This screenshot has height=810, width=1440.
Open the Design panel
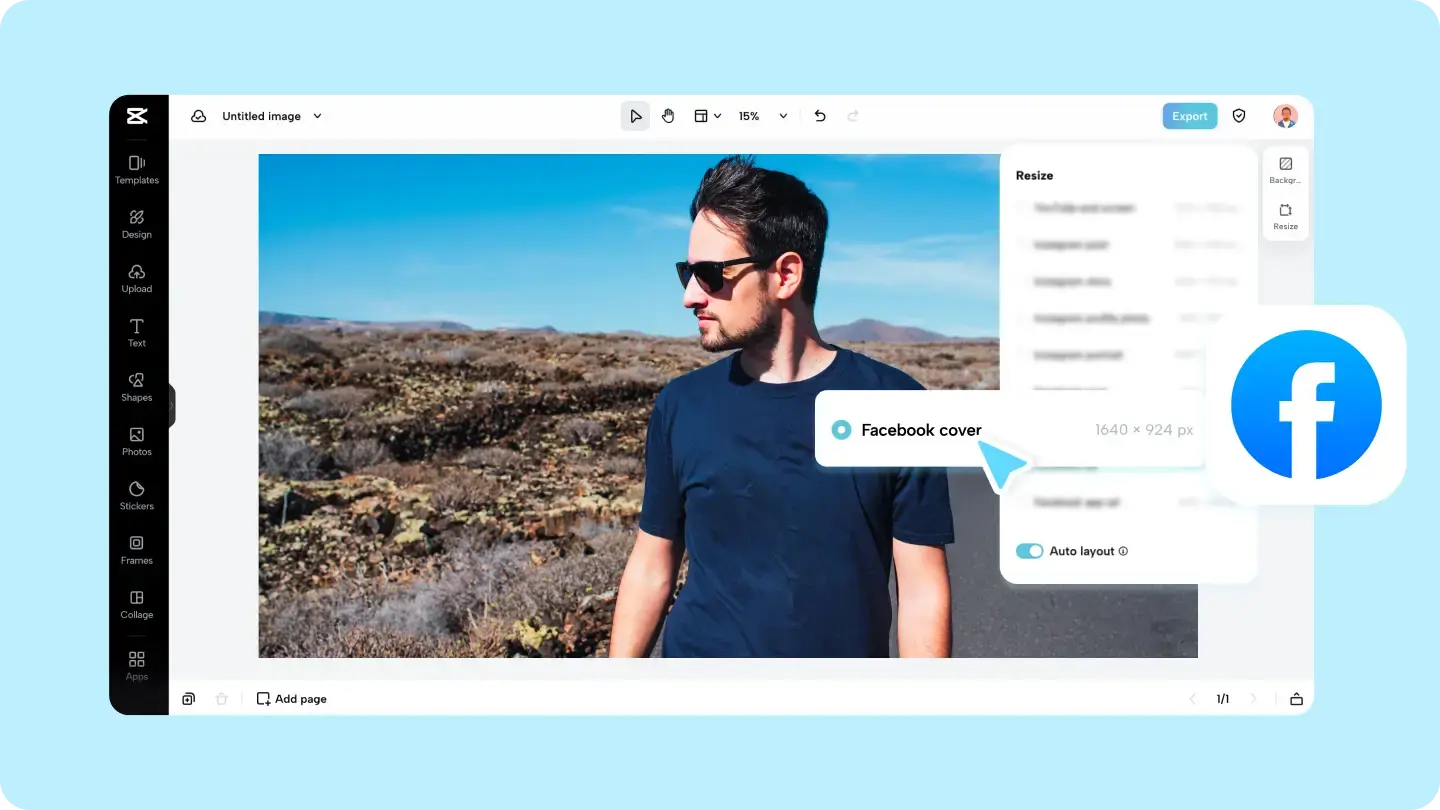pyautogui.click(x=137, y=223)
